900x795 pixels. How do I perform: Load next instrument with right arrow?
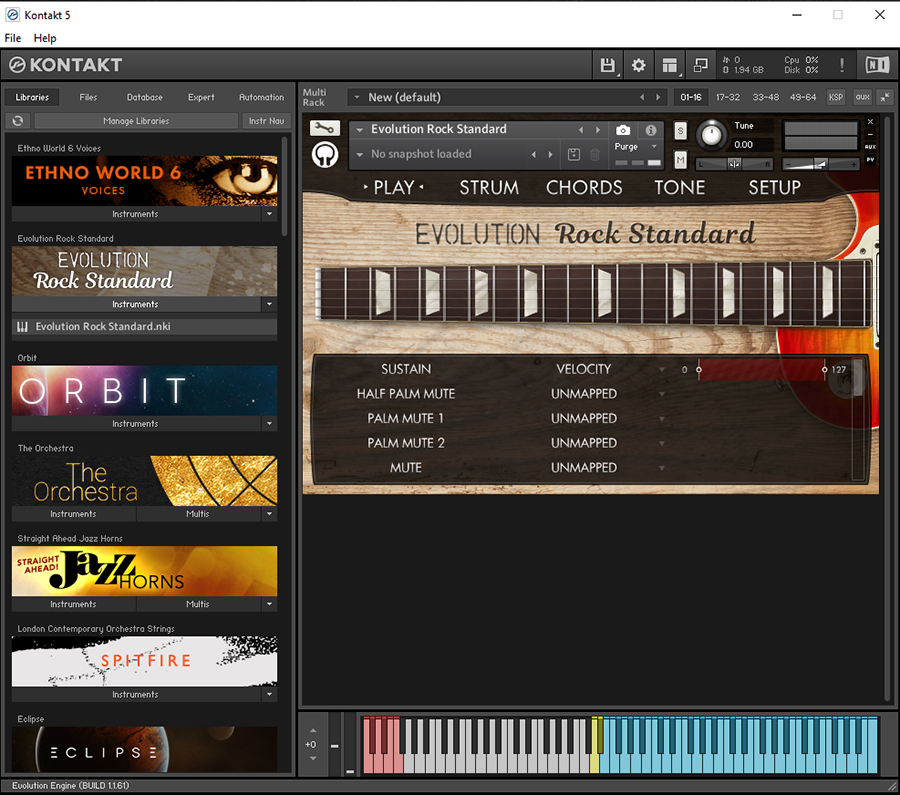click(x=598, y=130)
